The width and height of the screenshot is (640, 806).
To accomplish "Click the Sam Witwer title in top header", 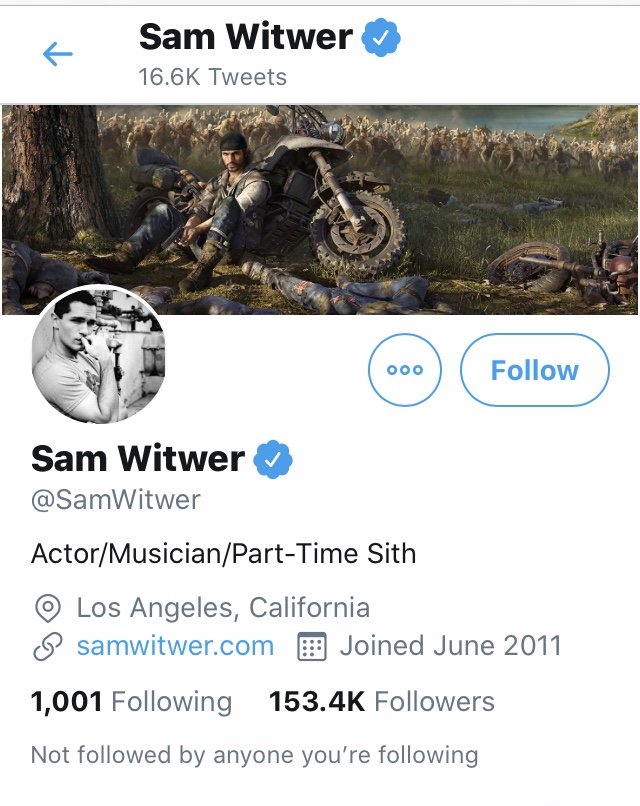I will click(x=246, y=38).
